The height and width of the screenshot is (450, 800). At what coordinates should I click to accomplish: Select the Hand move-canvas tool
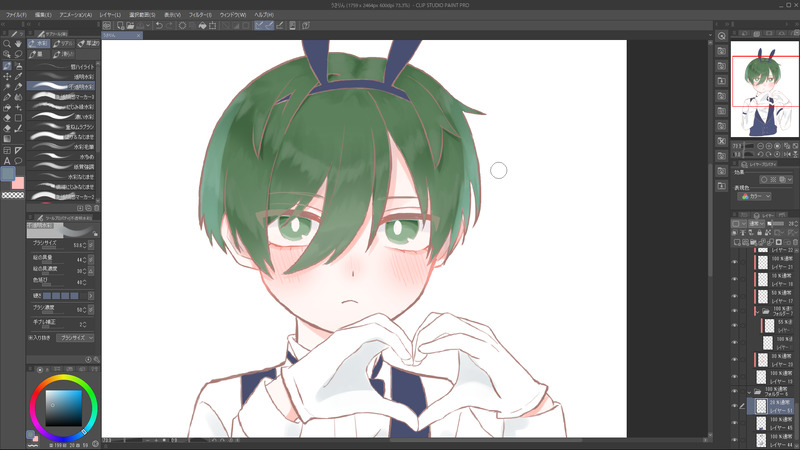(x=18, y=44)
